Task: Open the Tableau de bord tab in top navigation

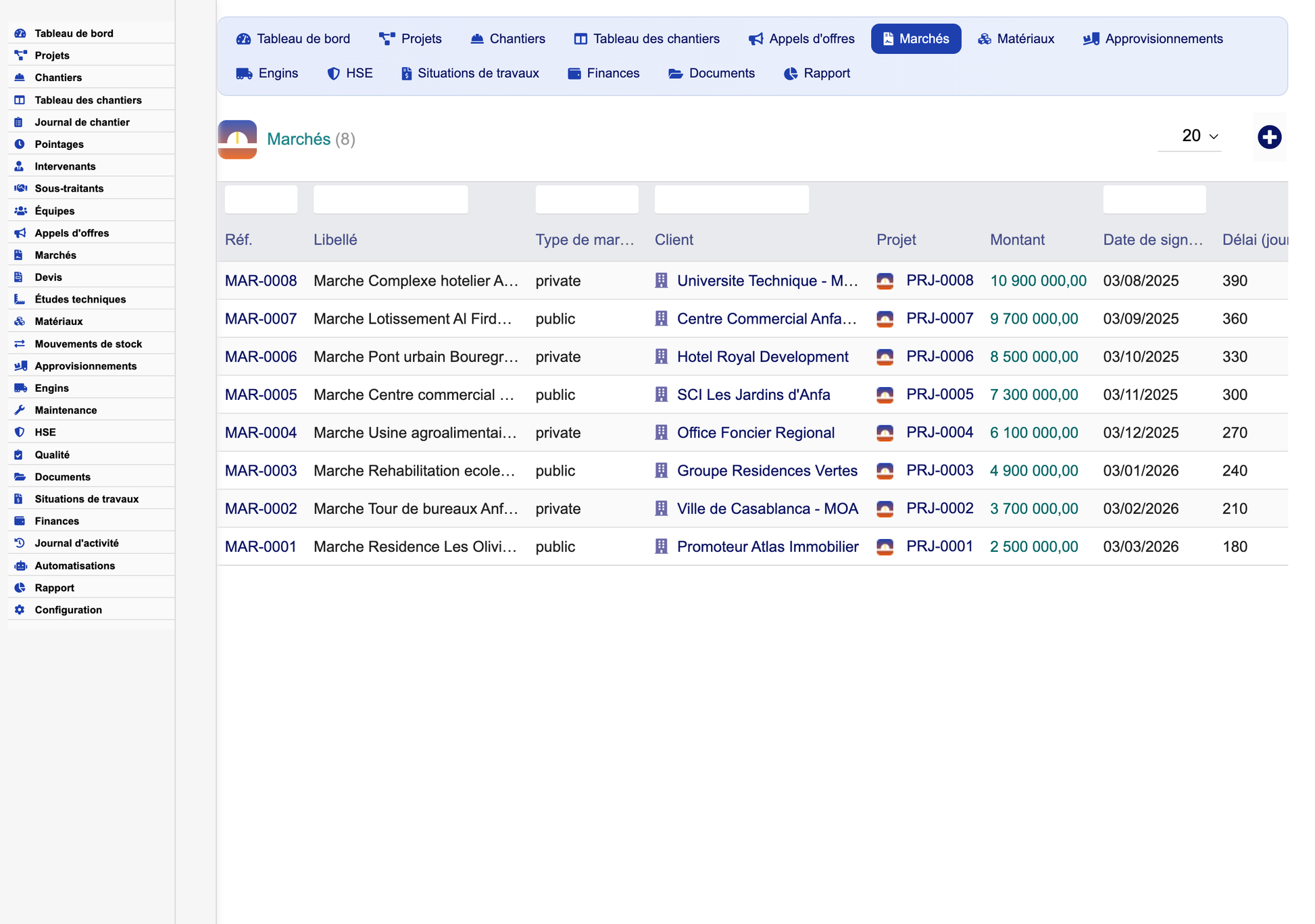Action: (293, 38)
